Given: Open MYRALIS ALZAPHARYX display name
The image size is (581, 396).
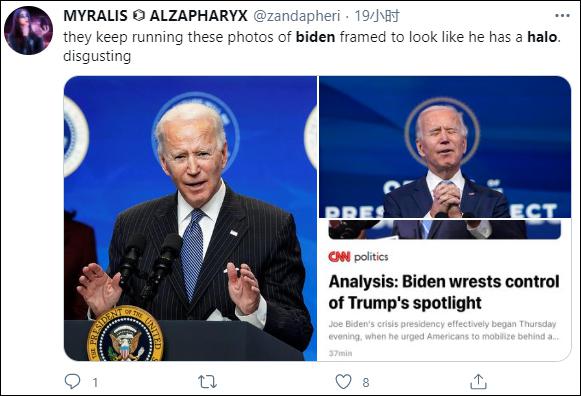Looking at the screenshot, I should click(x=155, y=16).
